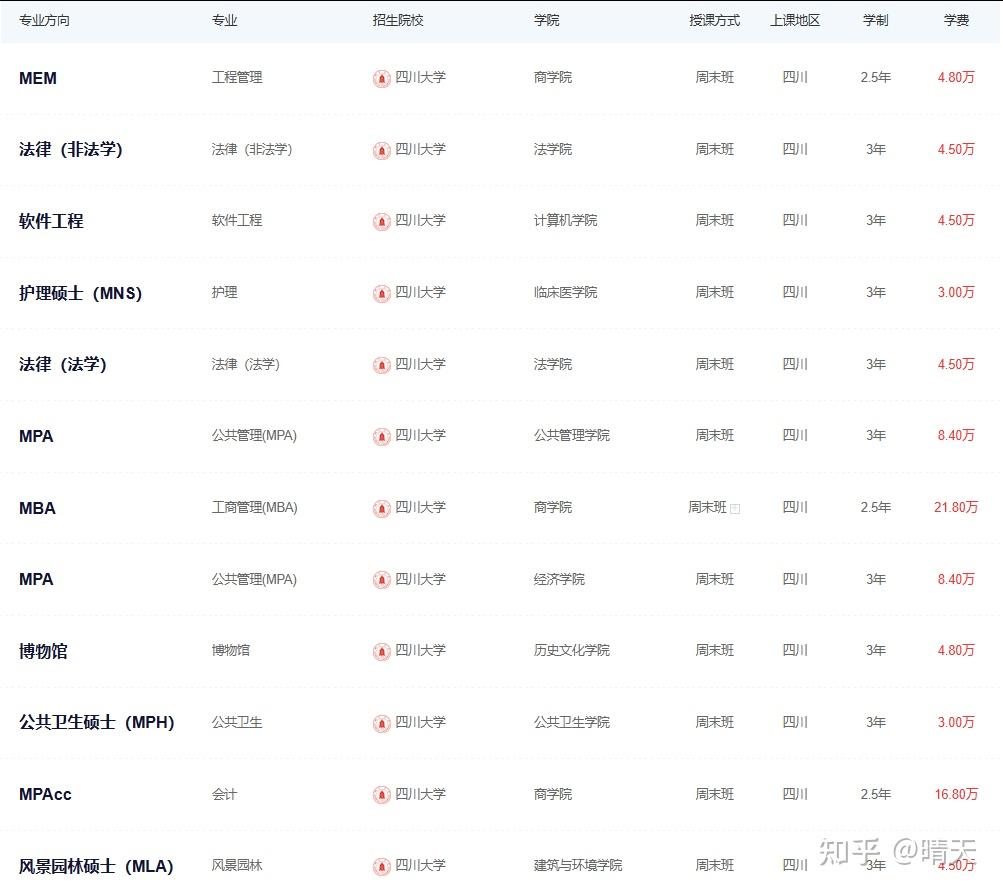Click university logo in 法律(非法学) row
Image resolution: width=1003 pixels, height=892 pixels.
382,150
